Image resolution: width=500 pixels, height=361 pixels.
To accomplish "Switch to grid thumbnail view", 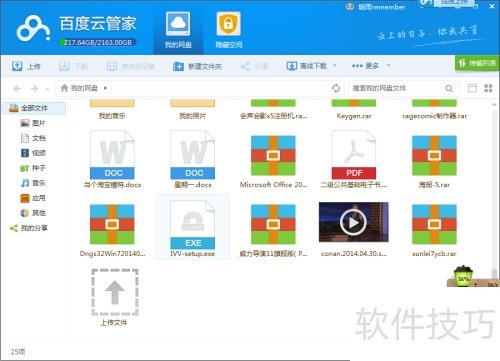I will point(488,88).
